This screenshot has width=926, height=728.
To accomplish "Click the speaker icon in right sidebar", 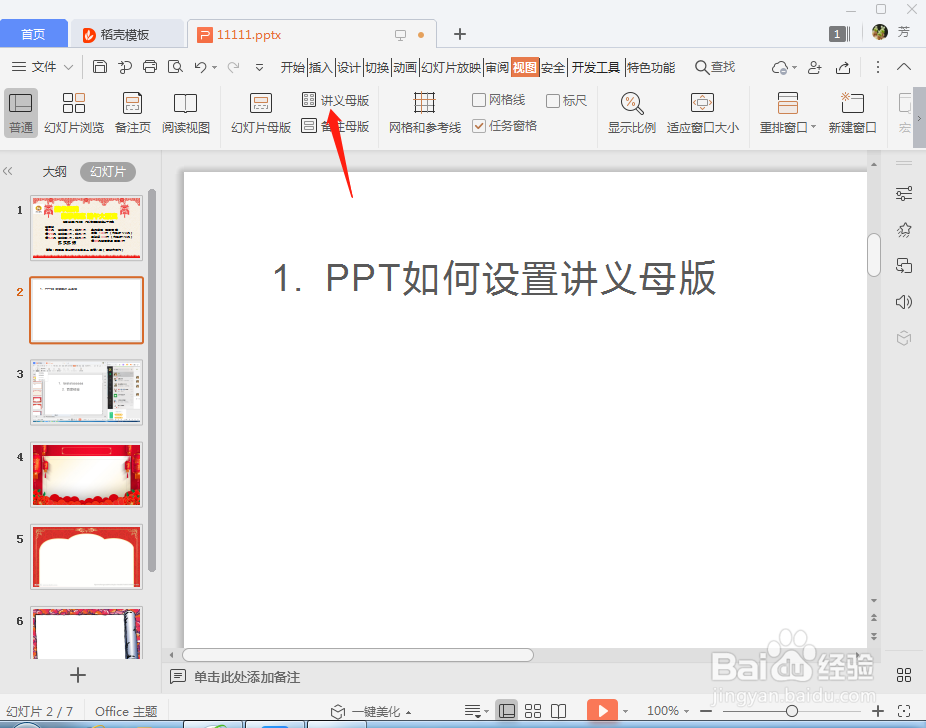I will [x=904, y=302].
